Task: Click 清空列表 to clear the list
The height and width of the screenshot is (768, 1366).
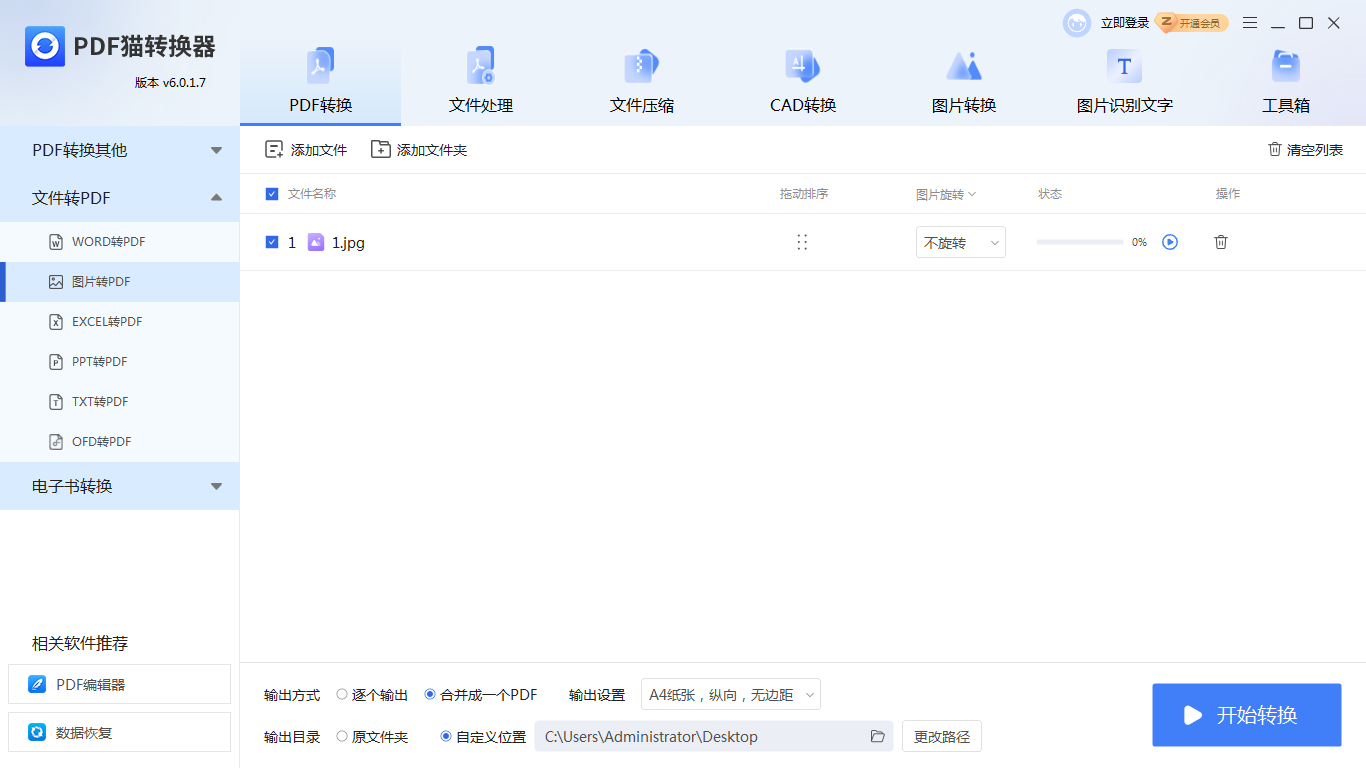Action: coord(1305,150)
